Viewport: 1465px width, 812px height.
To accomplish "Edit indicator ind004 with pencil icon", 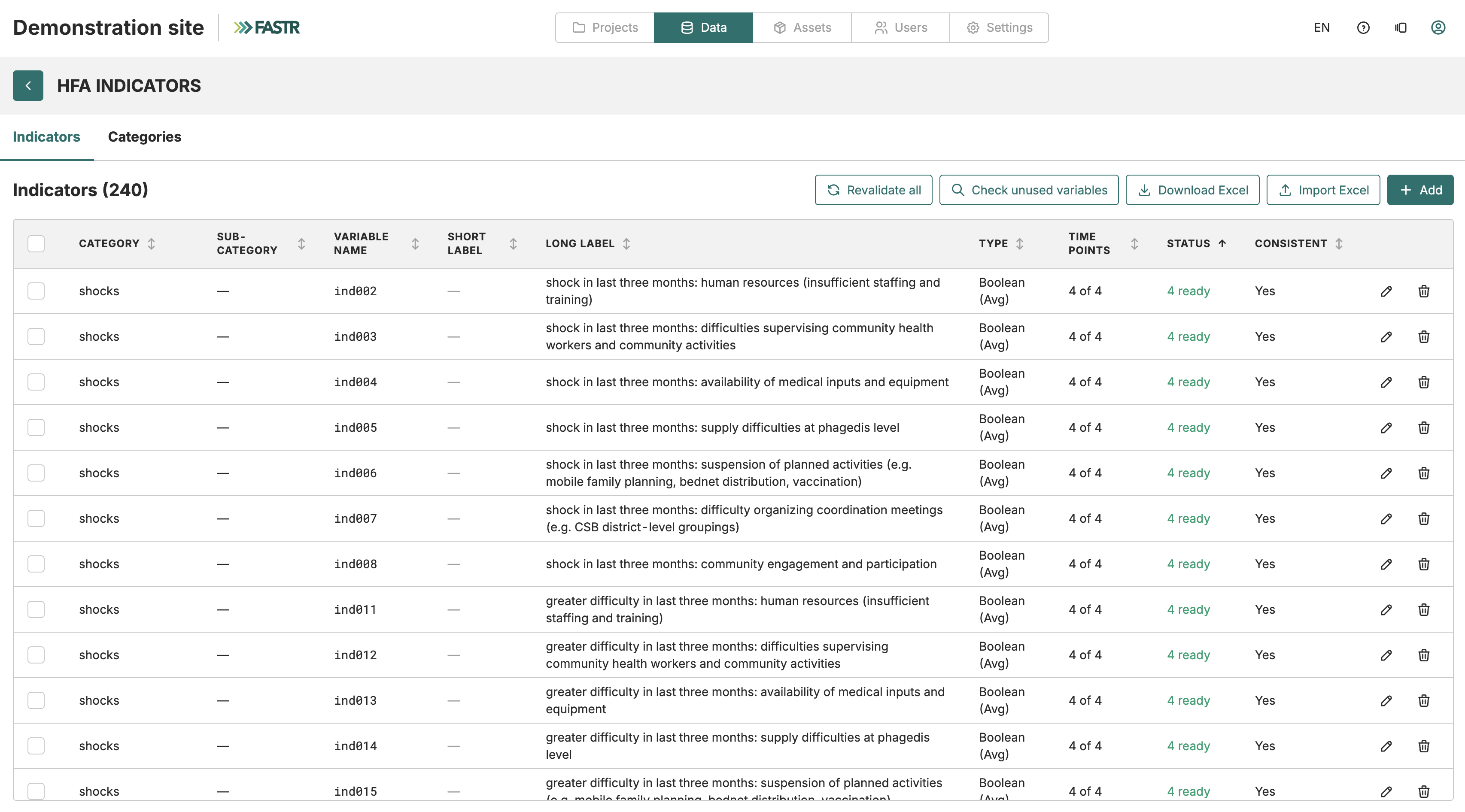I will [1386, 382].
